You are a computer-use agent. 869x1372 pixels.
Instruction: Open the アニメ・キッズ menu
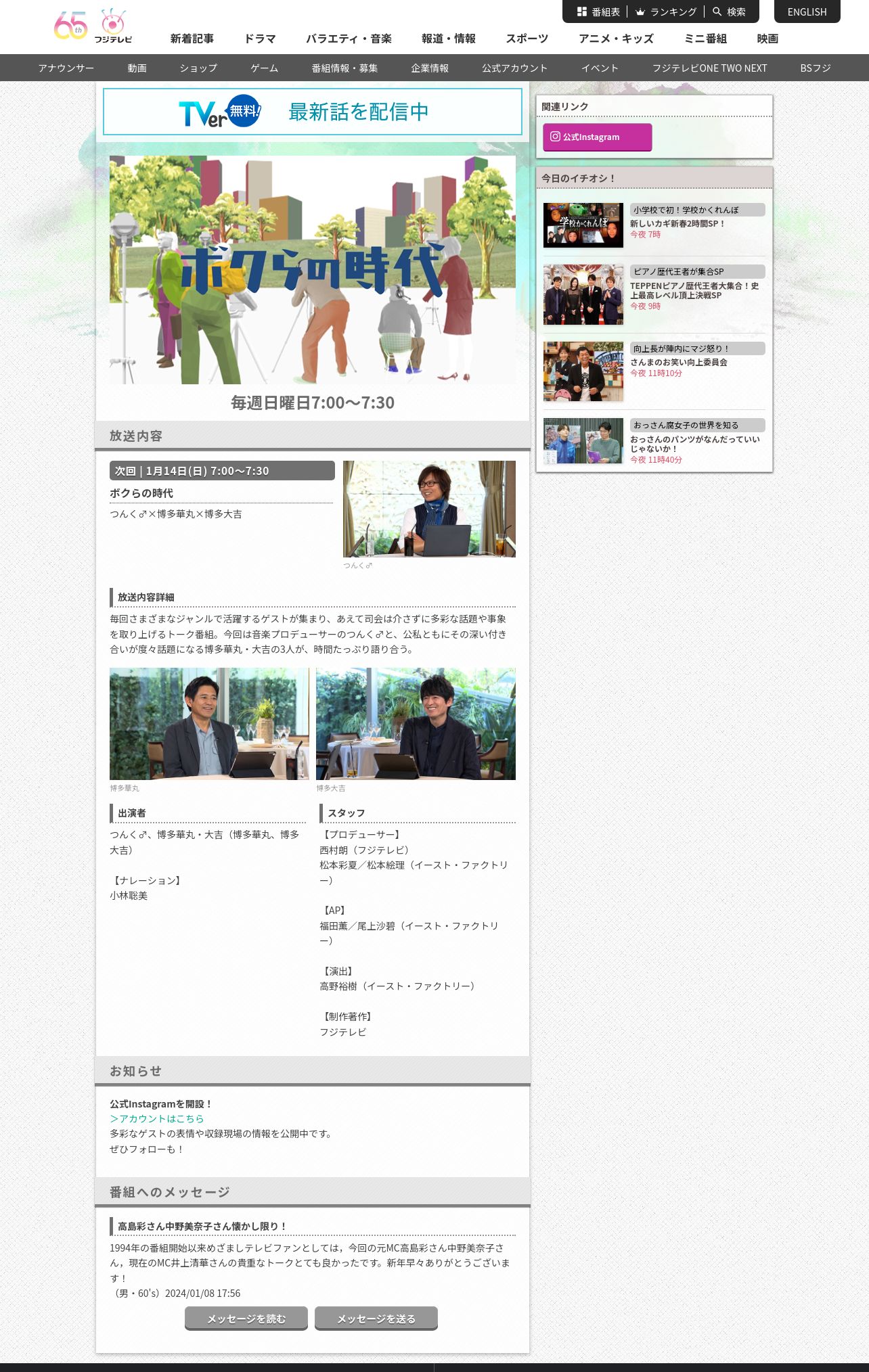(x=616, y=39)
